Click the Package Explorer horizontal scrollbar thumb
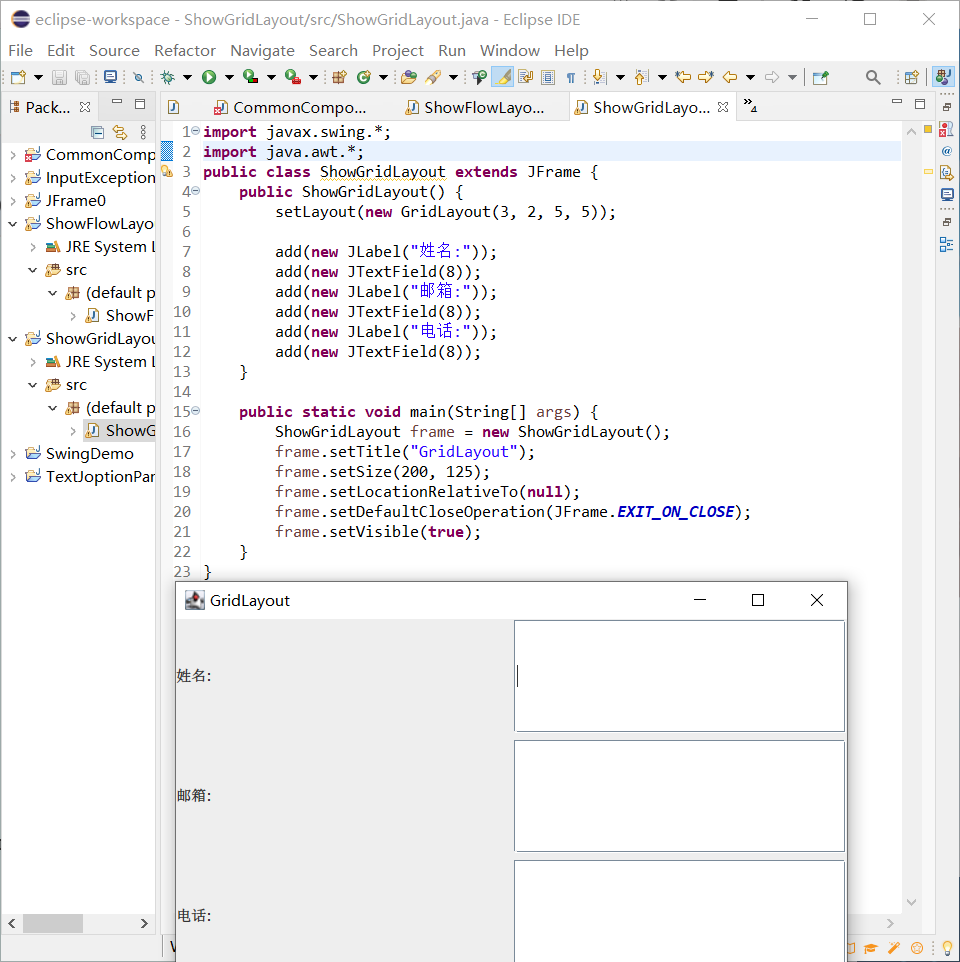Screen dimensions: 960x962 [x=52, y=923]
